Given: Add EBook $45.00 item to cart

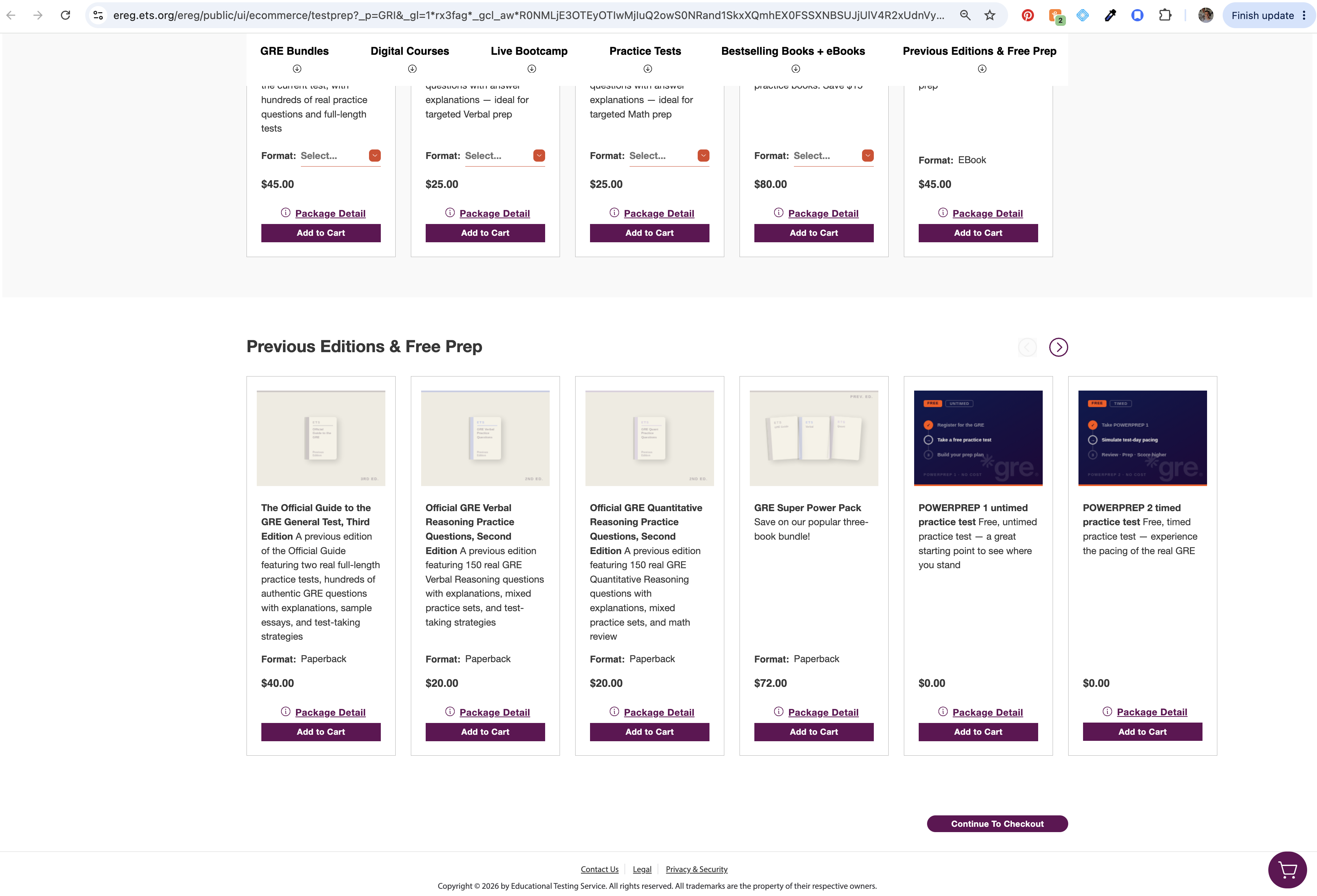Looking at the screenshot, I should [x=978, y=233].
